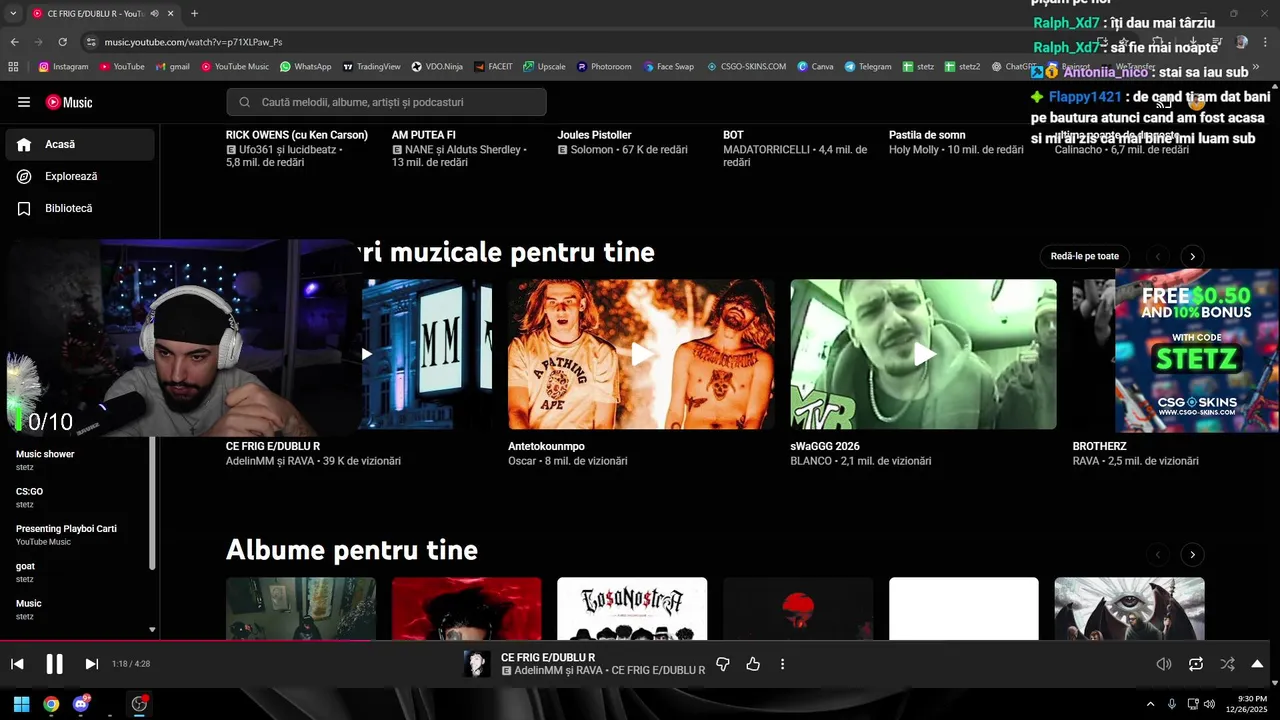1280x720 pixels.
Task: Toggle shuffle in player bar
Action: pyautogui.click(x=1227, y=664)
